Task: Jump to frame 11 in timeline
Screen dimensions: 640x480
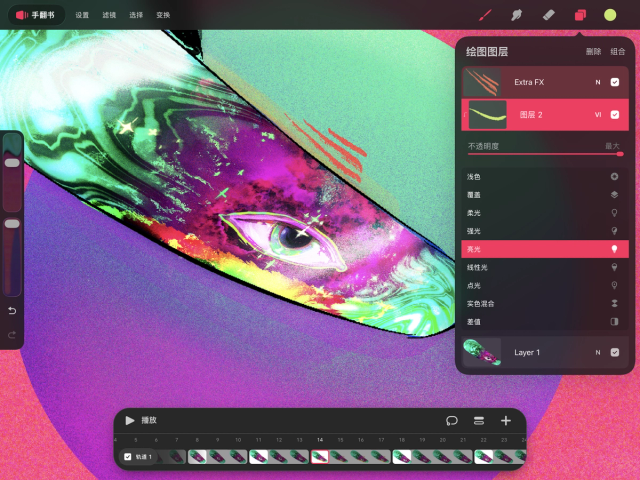Action: (259, 457)
